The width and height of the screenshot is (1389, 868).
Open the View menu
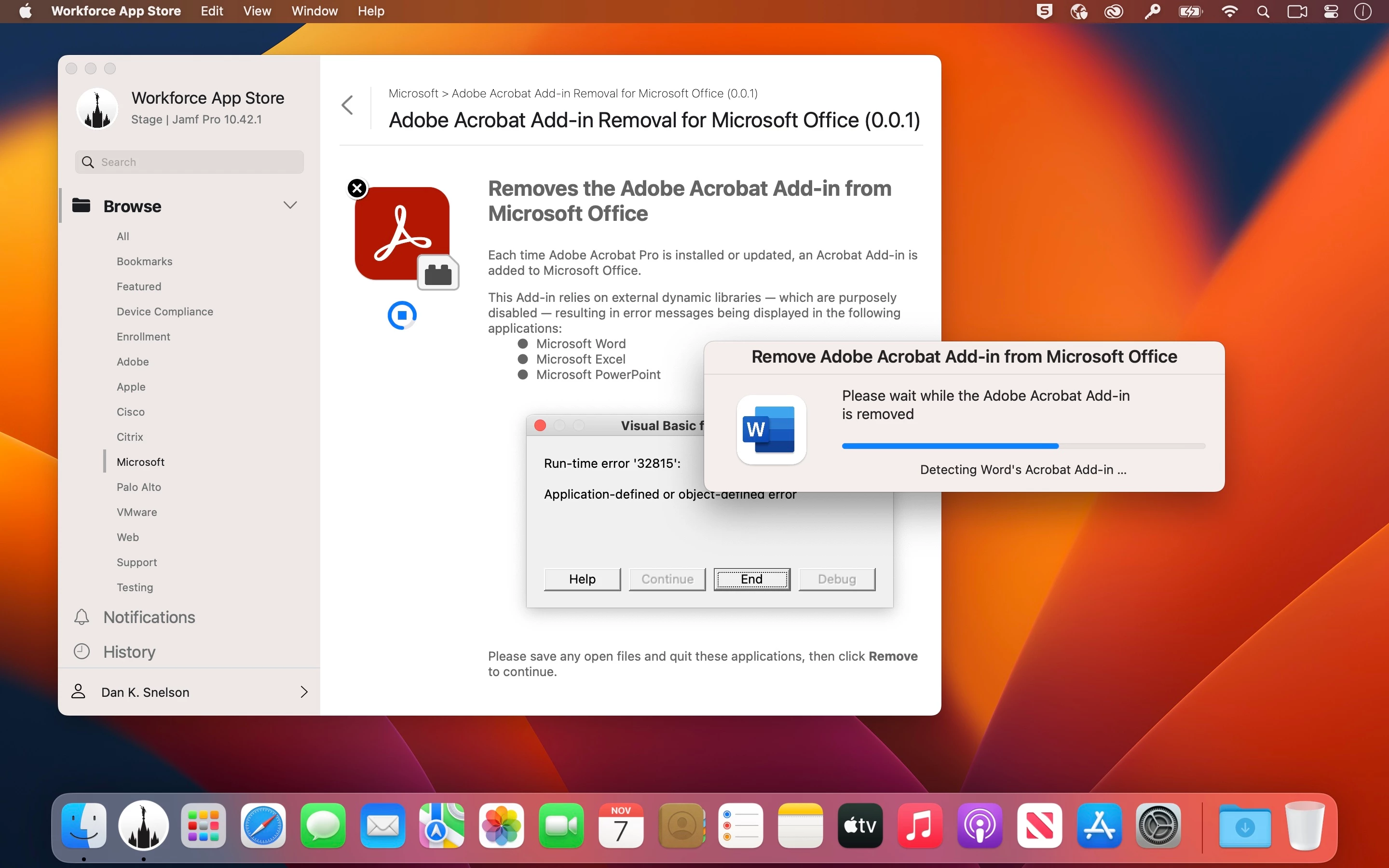(x=257, y=11)
